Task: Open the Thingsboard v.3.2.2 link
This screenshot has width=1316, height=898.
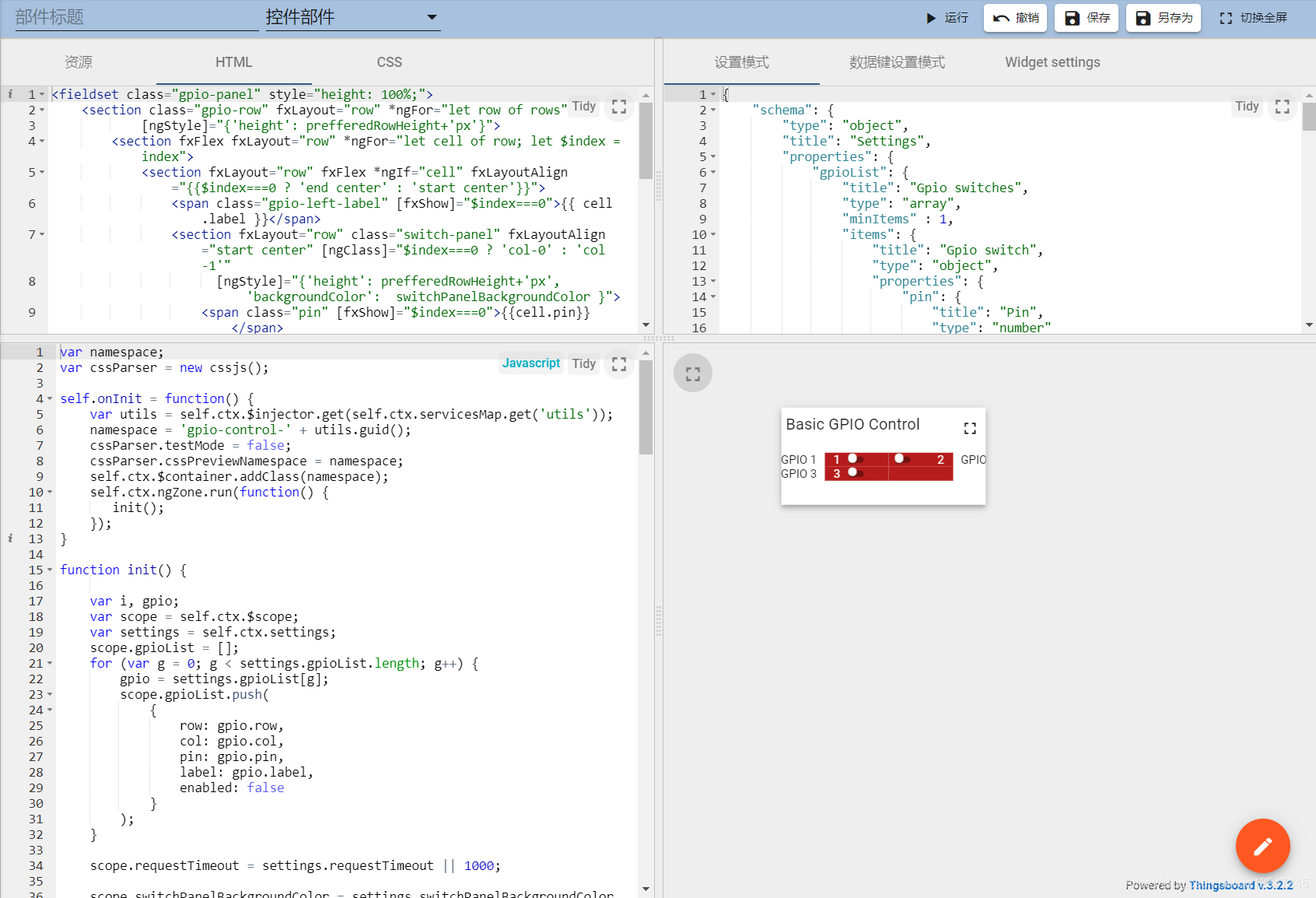Action: (1241, 886)
